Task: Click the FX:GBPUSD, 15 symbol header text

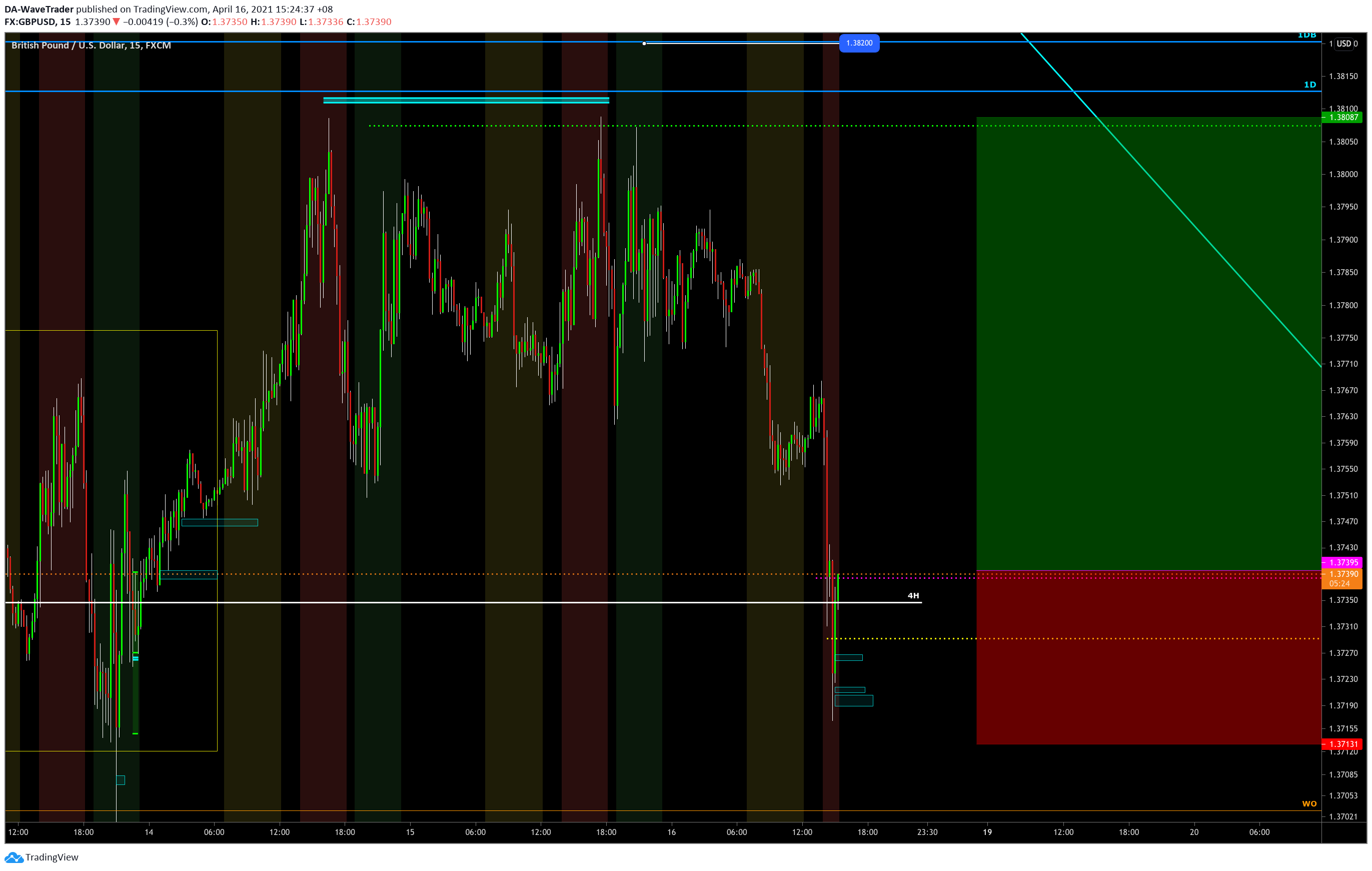Action: click(38, 22)
